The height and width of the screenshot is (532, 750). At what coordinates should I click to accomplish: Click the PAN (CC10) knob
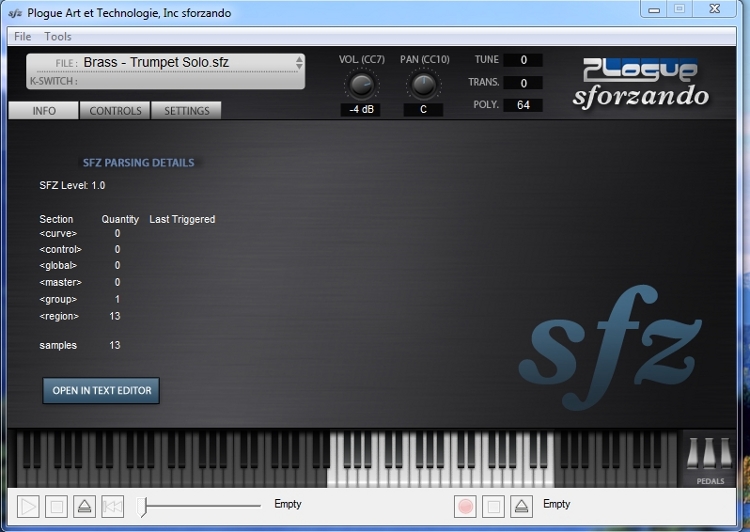(424, 85)
